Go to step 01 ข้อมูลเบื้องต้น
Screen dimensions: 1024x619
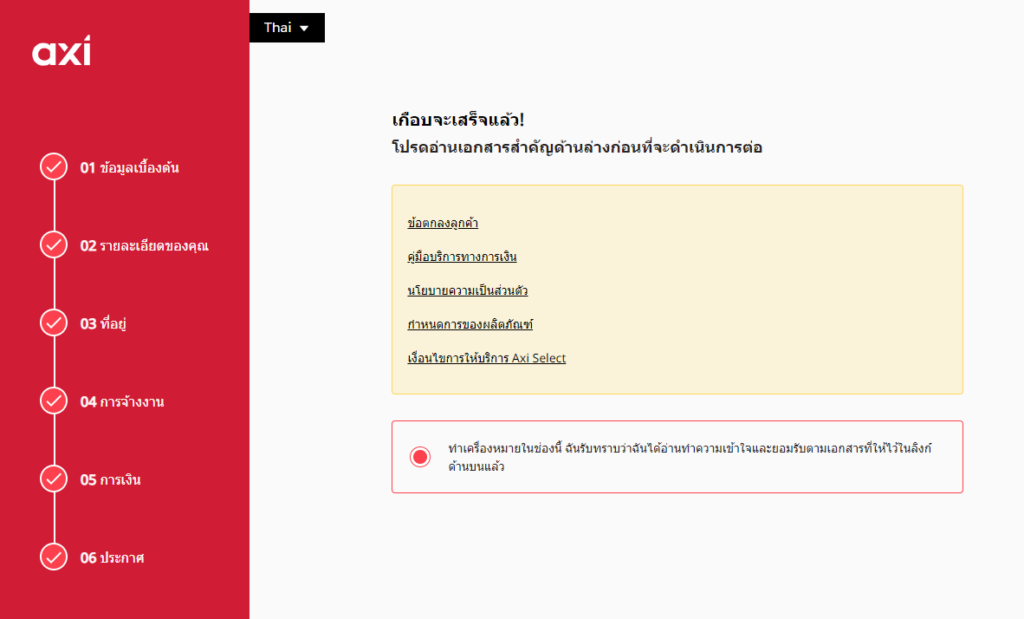(129, 168)
